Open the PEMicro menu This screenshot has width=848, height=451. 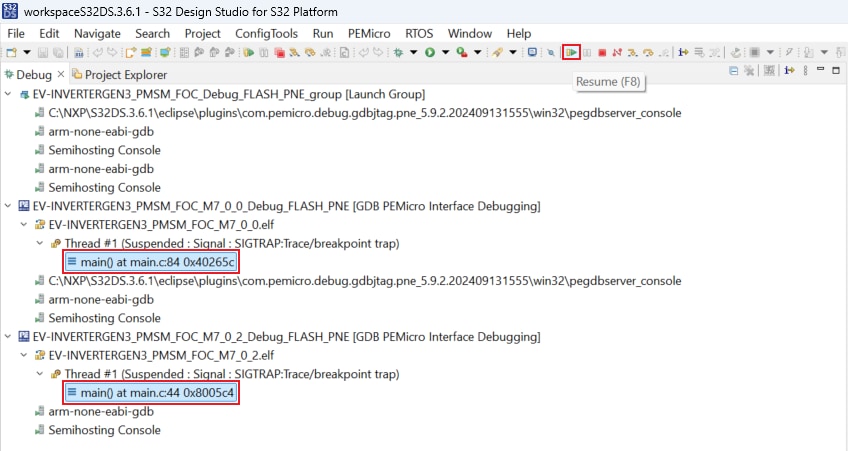[369, 33]
